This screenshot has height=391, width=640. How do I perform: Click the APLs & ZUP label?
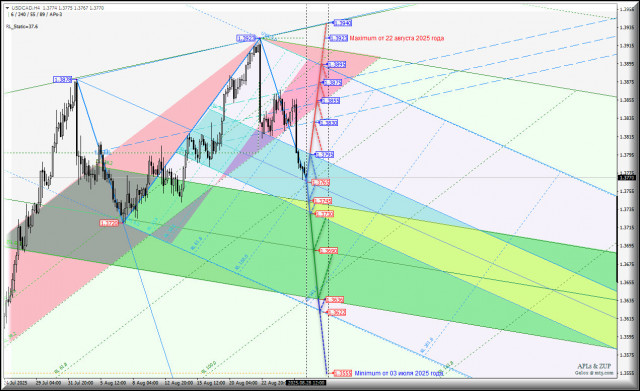pyautogui.click(x=594, y=366)
